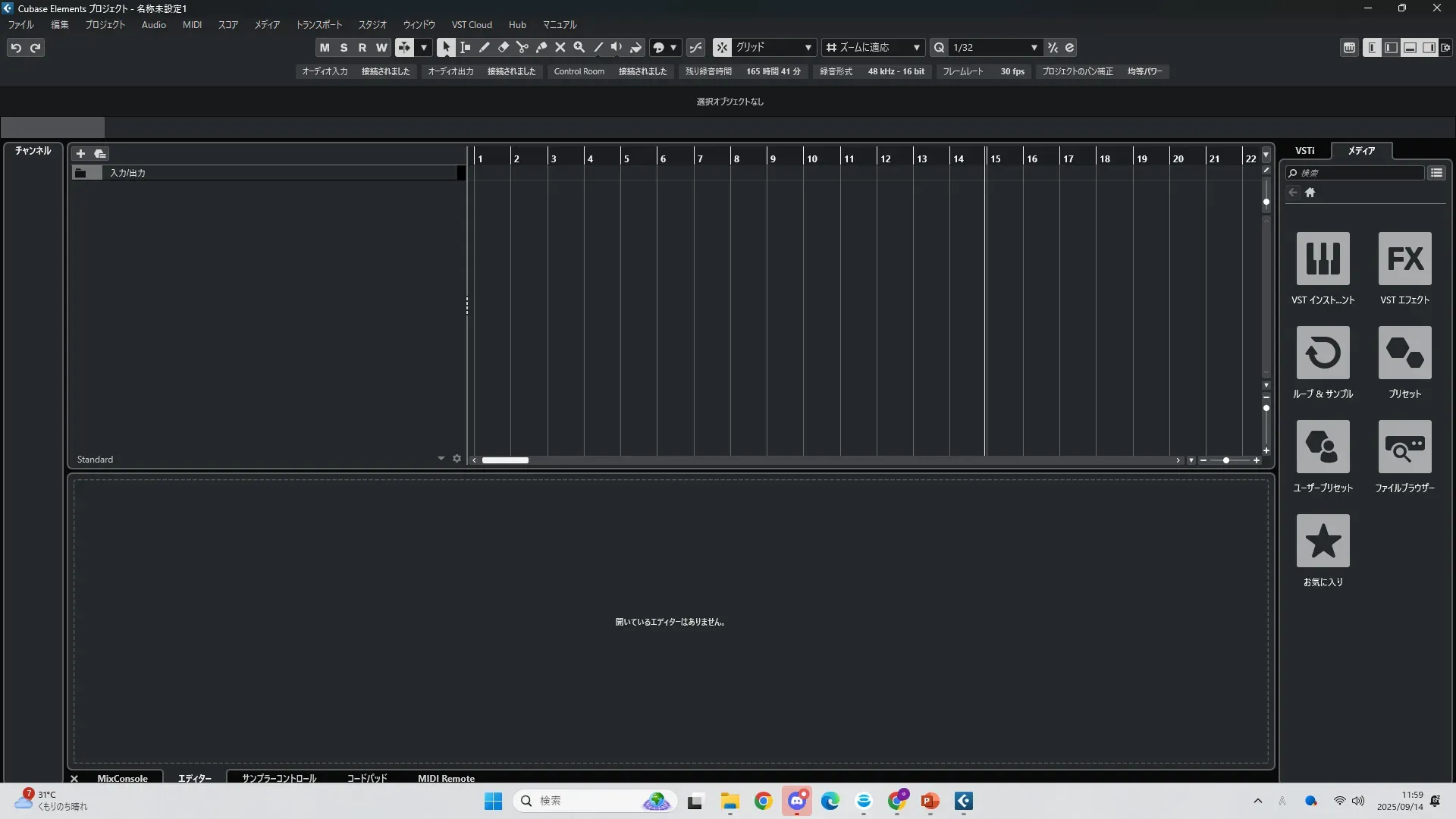Select the Zoom magnifier tool
The width and height of the screenshot is (1456, 819).
[x=579, y=48]
